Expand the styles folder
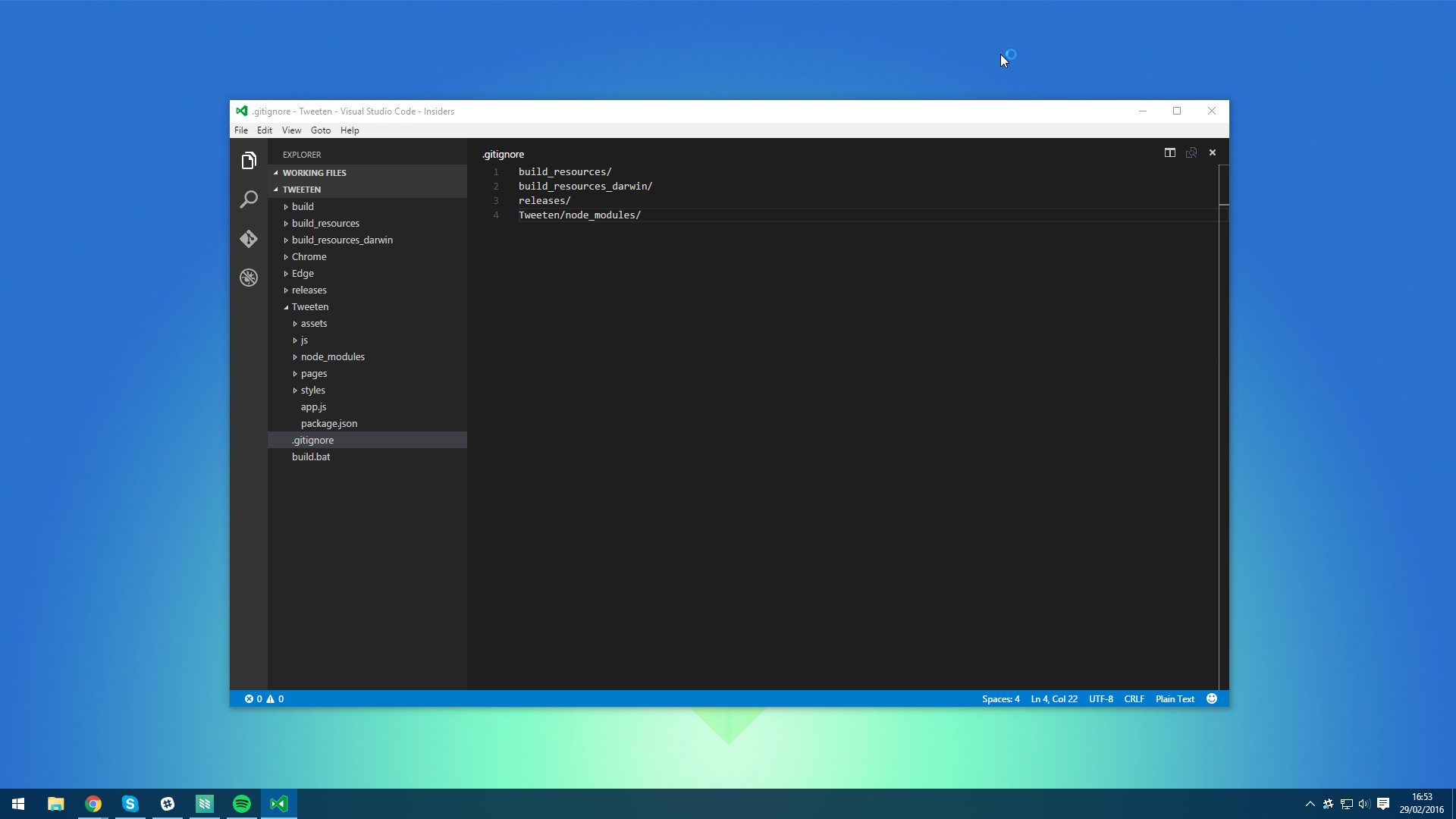The height and width of the screenshot is (819, 1456). pyautogui.click(x=367, y=390)
